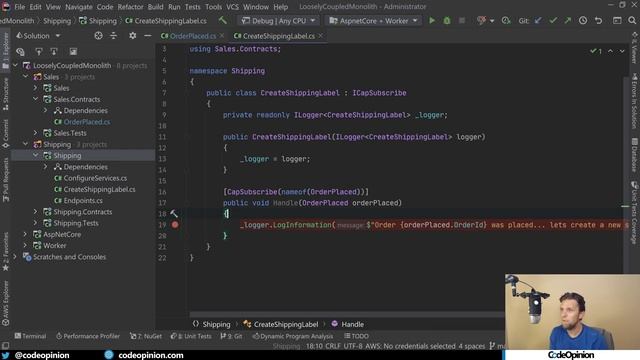The width and height of the screenshot is (640, 360).
Task: Collapse the Sales solution folder
Action: click(x=26, y=77)
